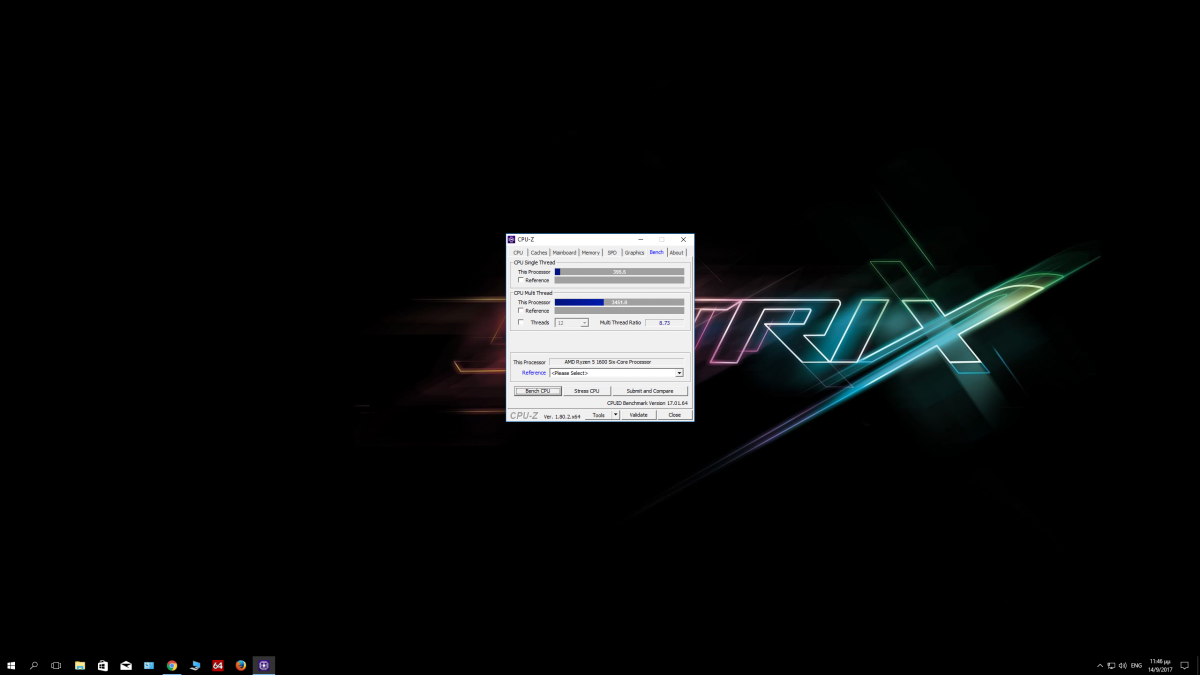Click the Stress CPU button
The height and width of the screenshot is (675, 1200).
pos(587,391)
